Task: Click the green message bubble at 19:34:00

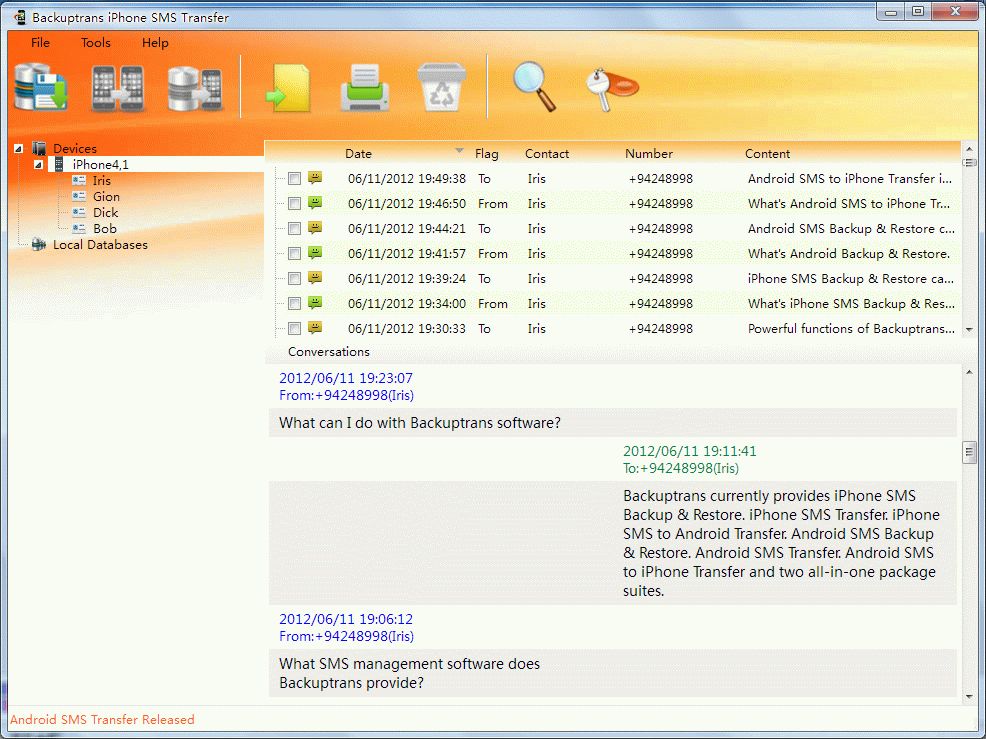Action: tap(315, 303)
